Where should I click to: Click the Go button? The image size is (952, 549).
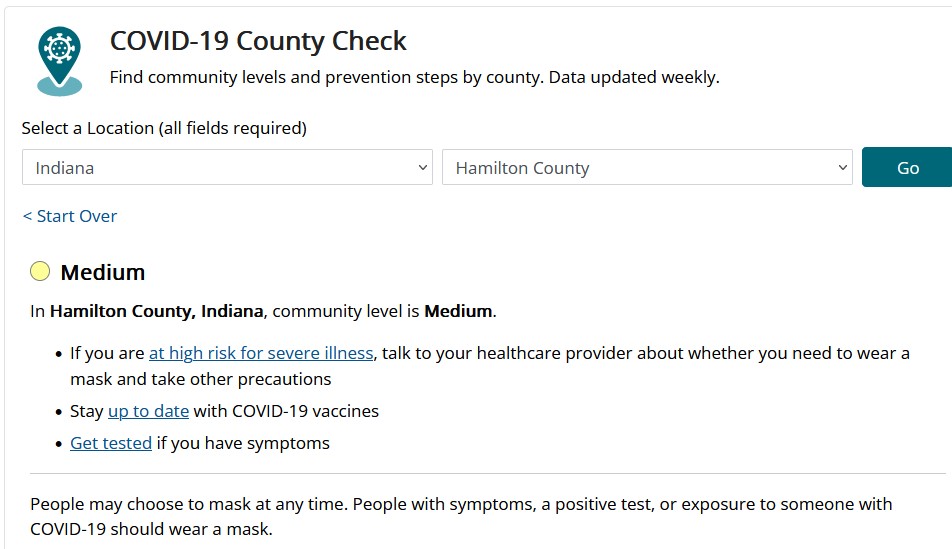click(908, 167)
